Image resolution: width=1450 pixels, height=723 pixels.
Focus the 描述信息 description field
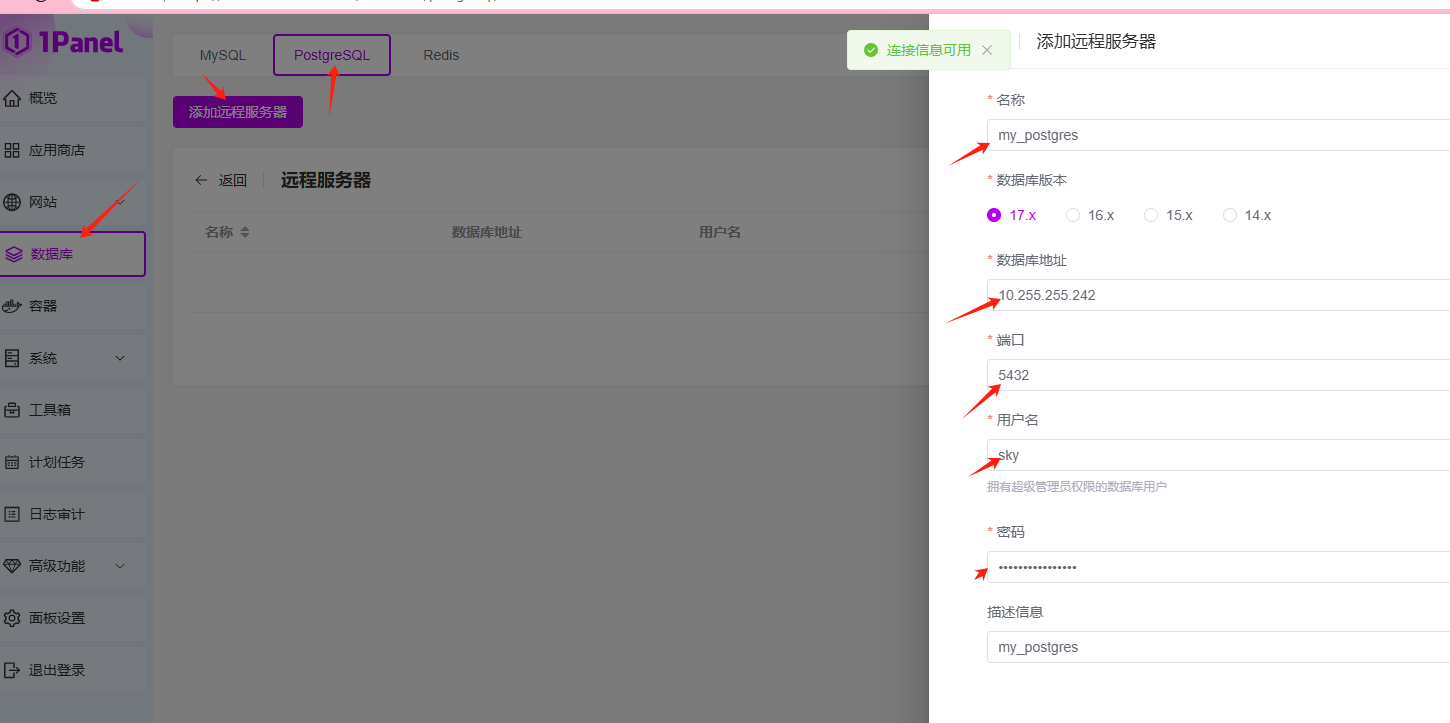[1218, 647]
